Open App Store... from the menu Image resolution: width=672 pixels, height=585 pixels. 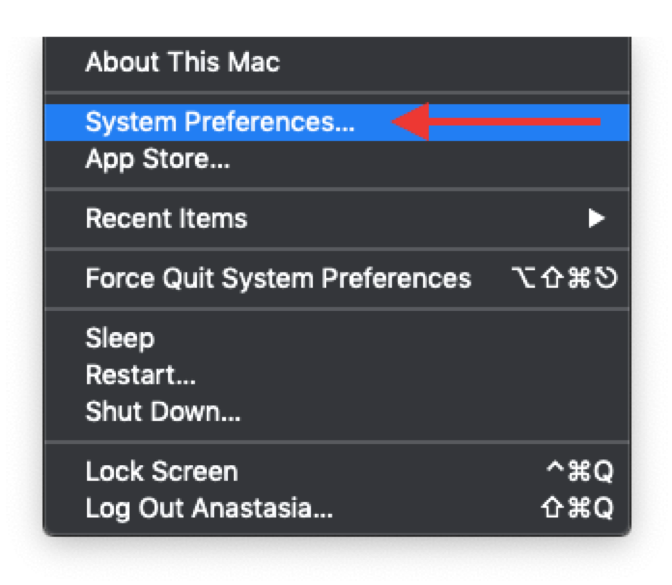tap(157, 158)
